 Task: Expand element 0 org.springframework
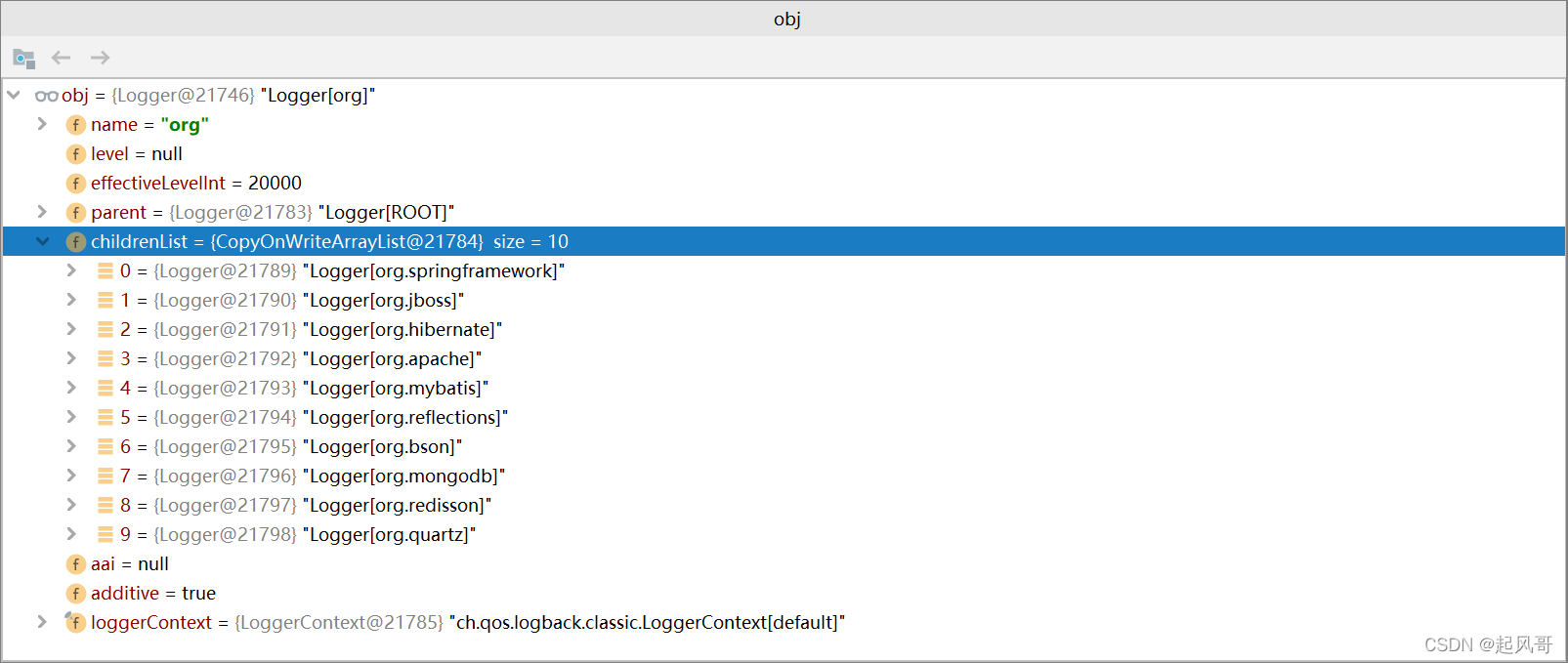(x=71, y=270)
